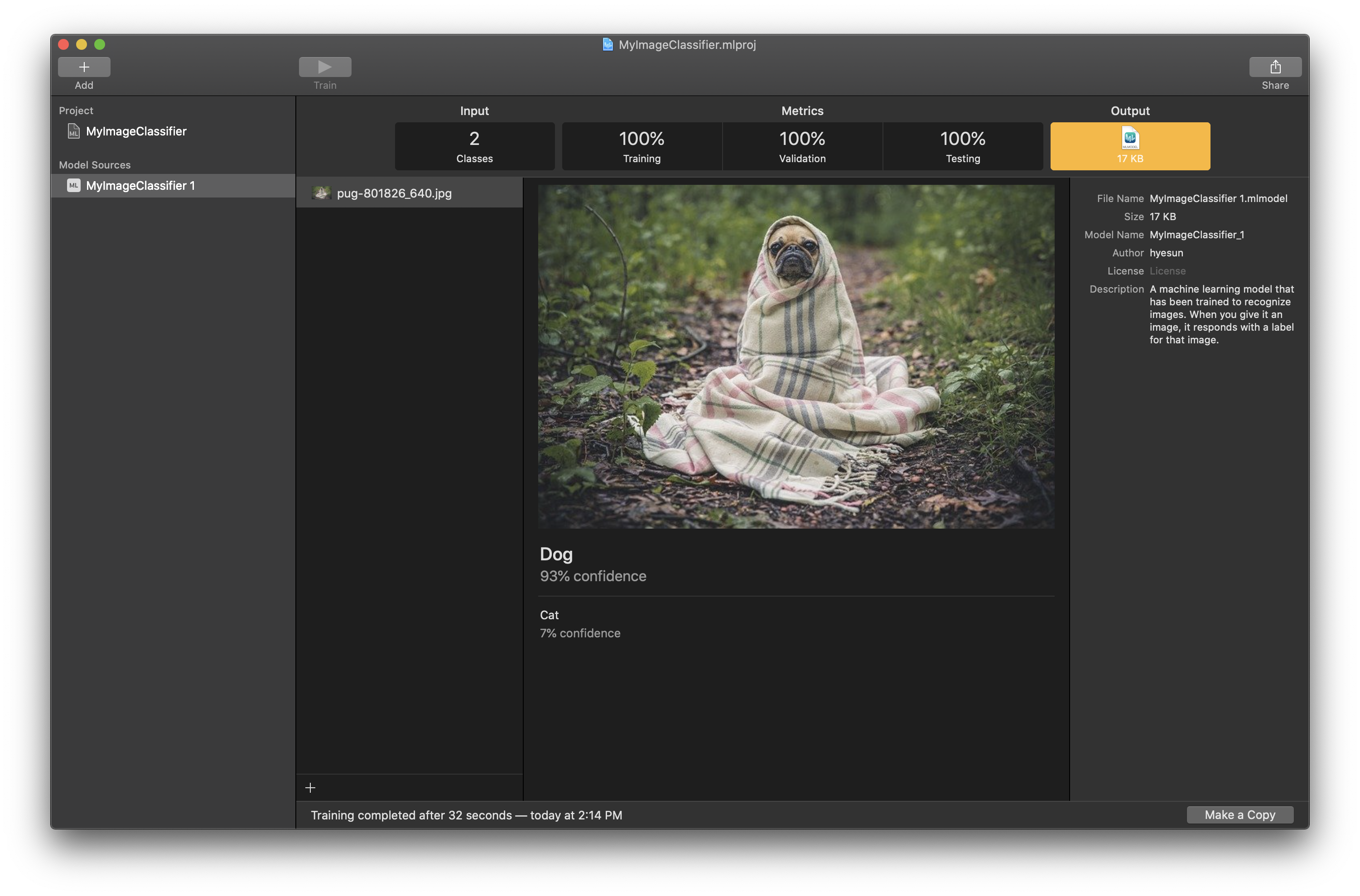This screenshot has height=896, width=1360.
Task: Select MyImageClassifier under Project
Action: click(x=136, y=131)
